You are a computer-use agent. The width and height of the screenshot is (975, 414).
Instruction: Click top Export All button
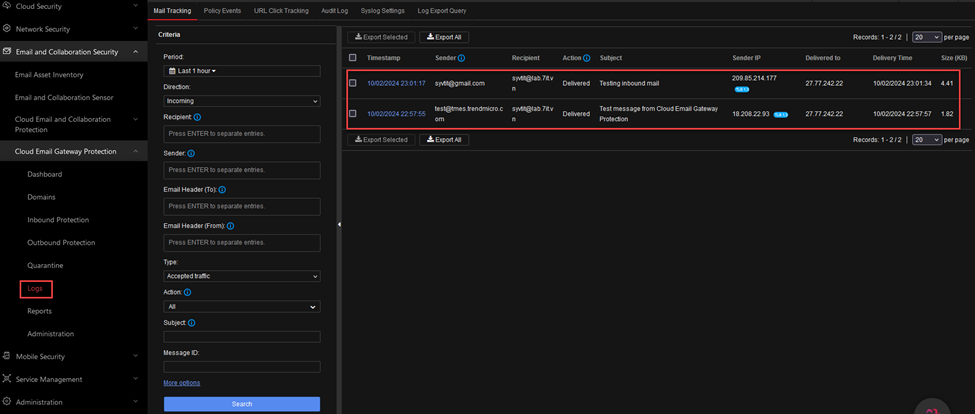tap(444, 37)
